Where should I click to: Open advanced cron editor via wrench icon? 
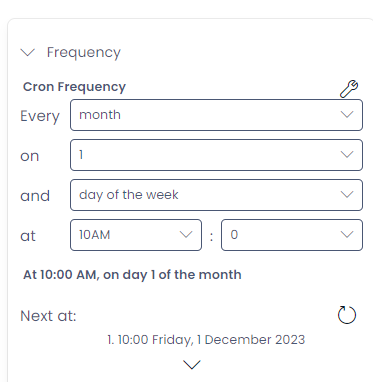coord(349,89)
